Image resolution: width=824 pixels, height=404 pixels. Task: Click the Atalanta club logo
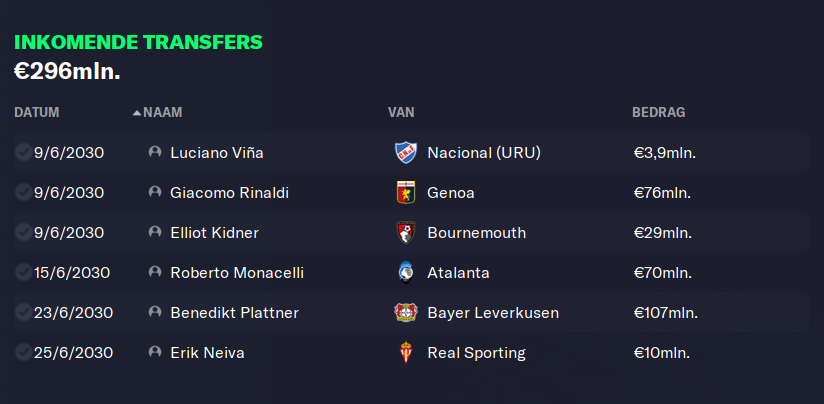406,273
